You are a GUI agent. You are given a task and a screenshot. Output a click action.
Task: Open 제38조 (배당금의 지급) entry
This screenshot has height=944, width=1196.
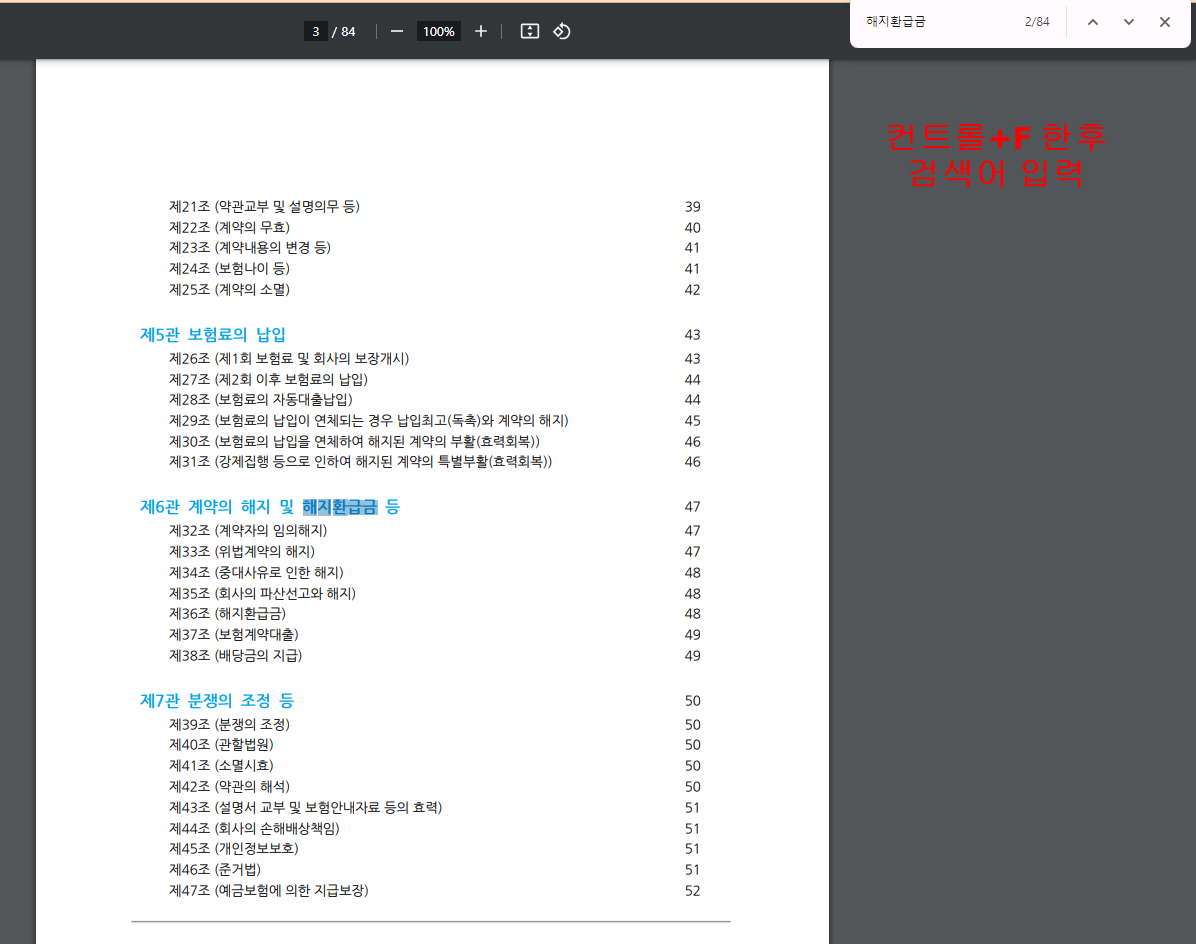click(235, 656)
